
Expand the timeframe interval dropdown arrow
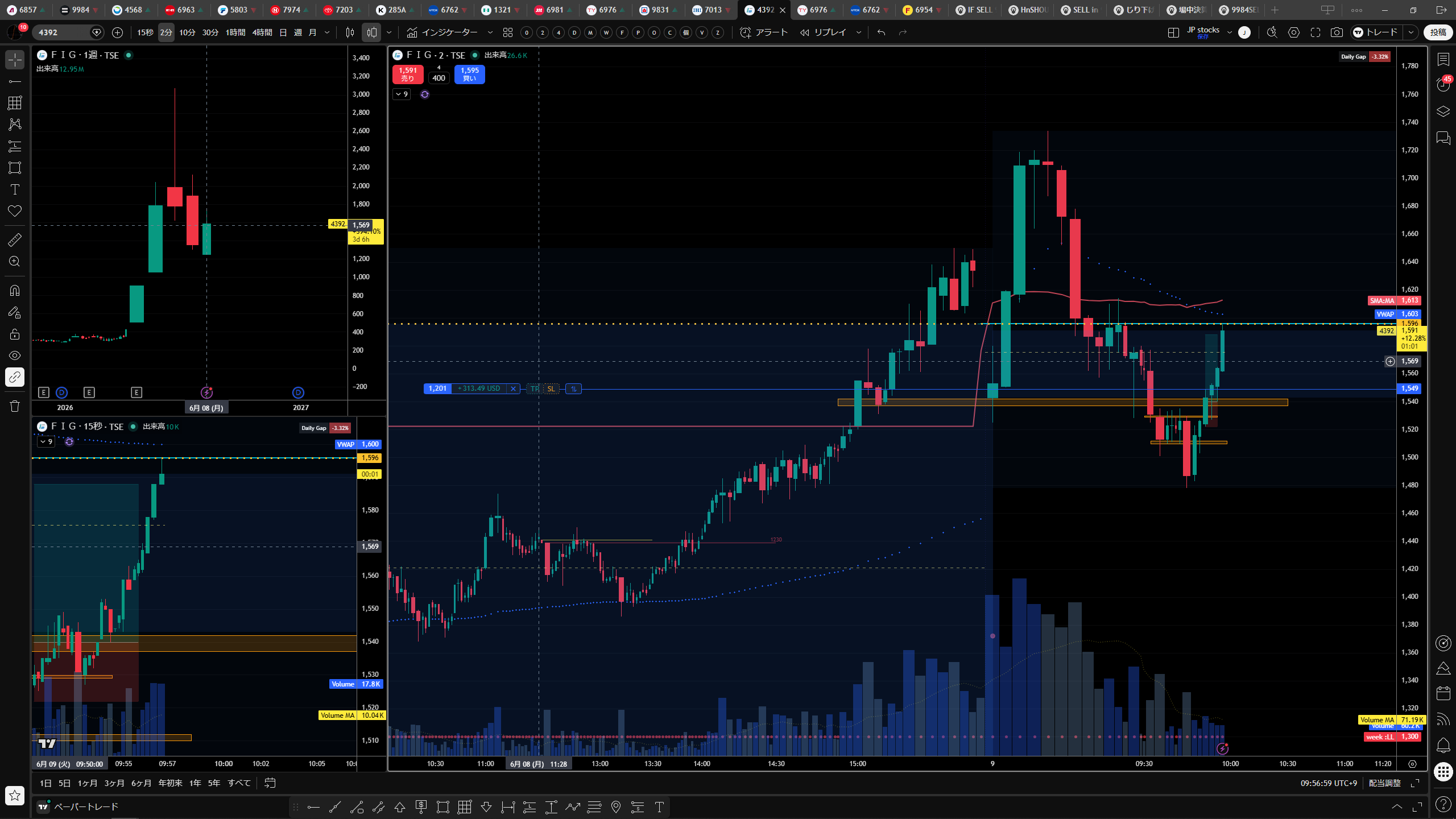327,32
